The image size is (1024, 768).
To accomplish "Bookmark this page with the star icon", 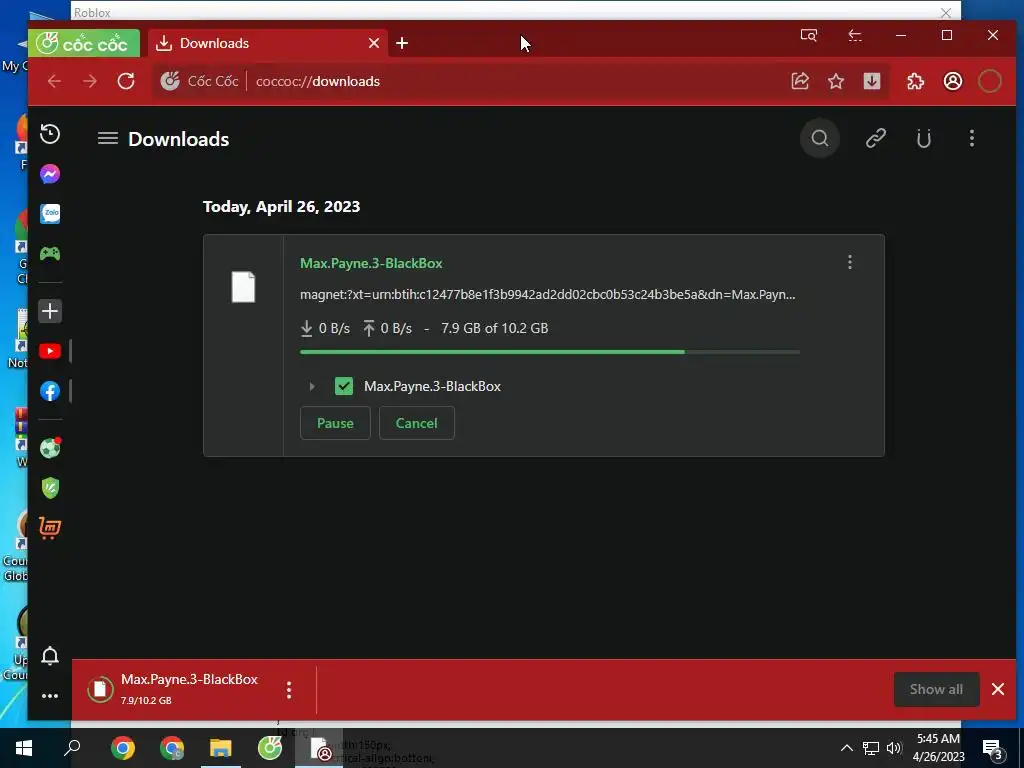I will (x=836, y=81).
